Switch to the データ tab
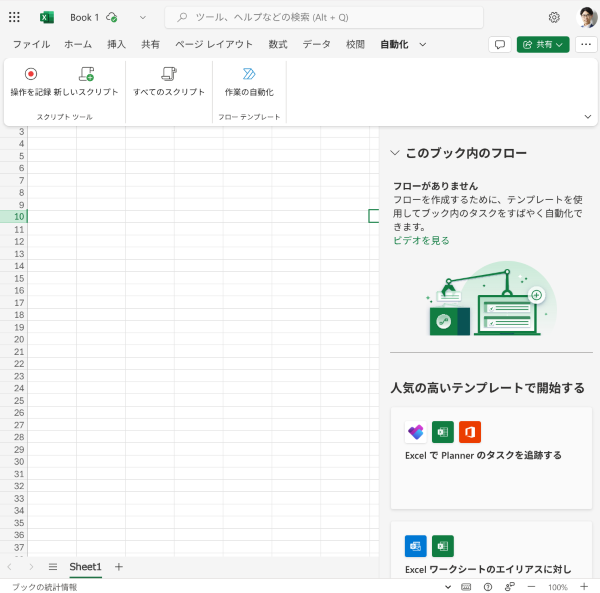This screenshot has width=600, height=593. (x=316, y=45)
